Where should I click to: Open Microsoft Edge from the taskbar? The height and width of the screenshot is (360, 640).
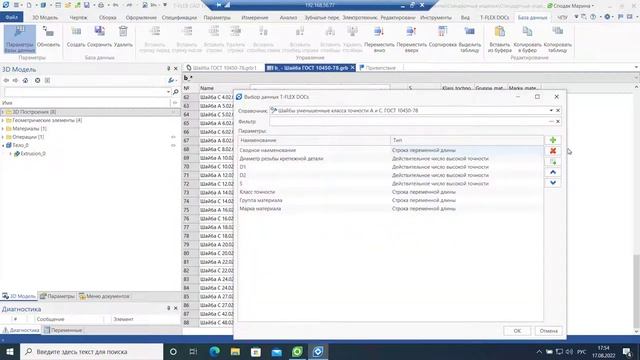(x=214, y=351)
